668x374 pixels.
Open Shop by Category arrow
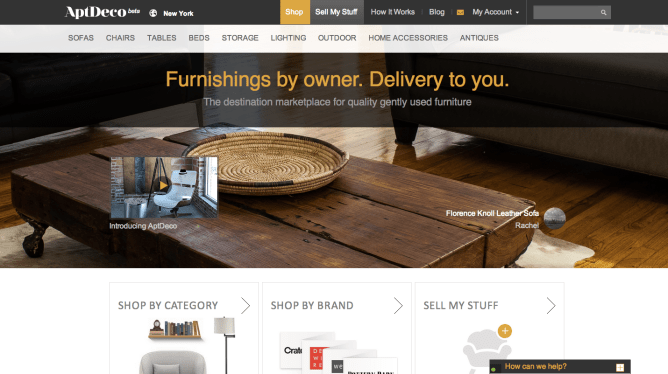245,305
